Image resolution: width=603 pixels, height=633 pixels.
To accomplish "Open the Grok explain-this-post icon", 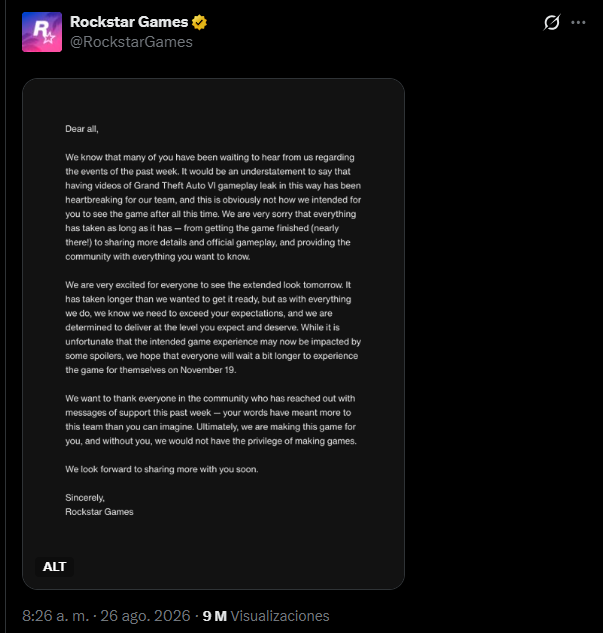I will (552, 22).
